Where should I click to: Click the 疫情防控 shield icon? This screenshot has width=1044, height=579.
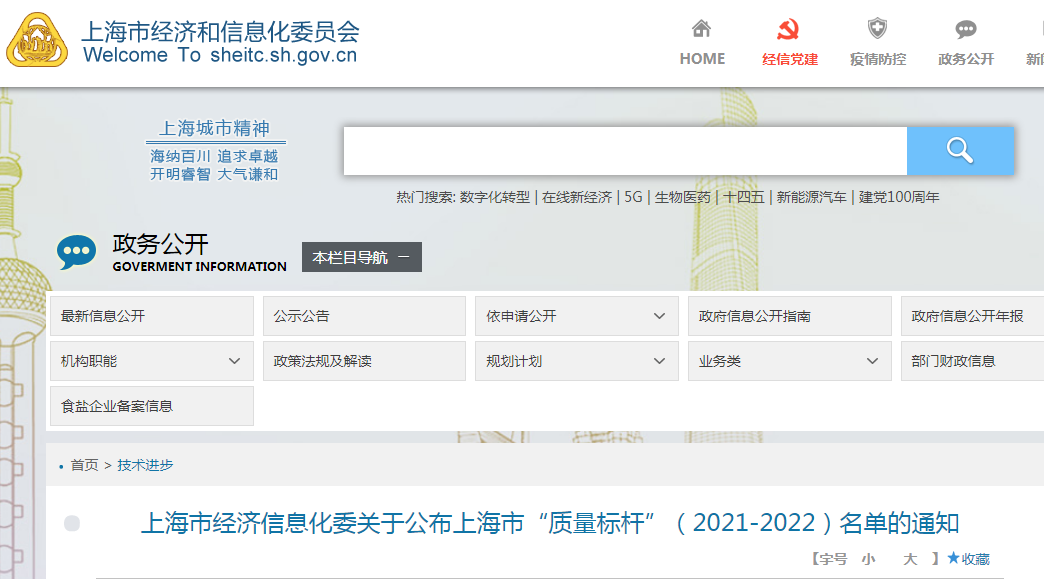click(x=878, y=29)
